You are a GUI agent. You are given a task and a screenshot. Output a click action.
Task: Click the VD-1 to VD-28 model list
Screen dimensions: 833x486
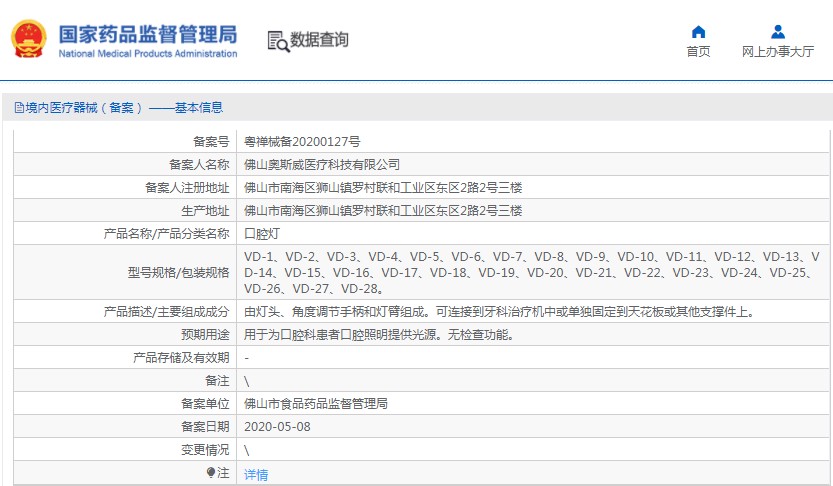pyautogui.click(x=531, y=272)
